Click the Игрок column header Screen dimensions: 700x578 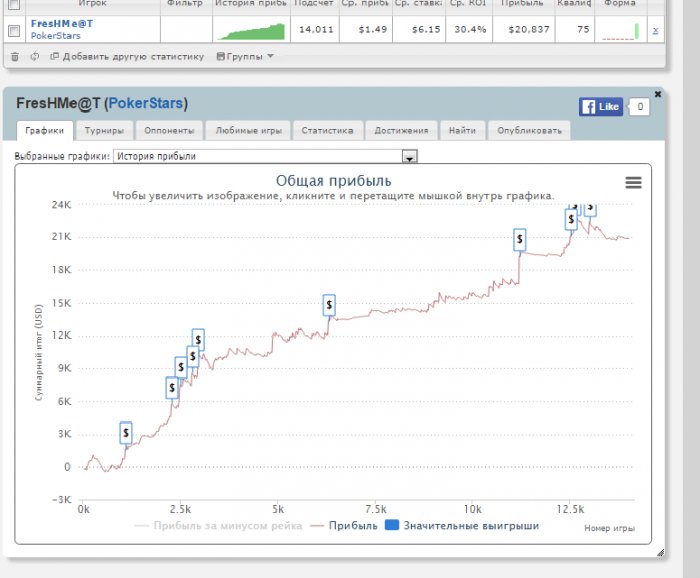point(92,4)
